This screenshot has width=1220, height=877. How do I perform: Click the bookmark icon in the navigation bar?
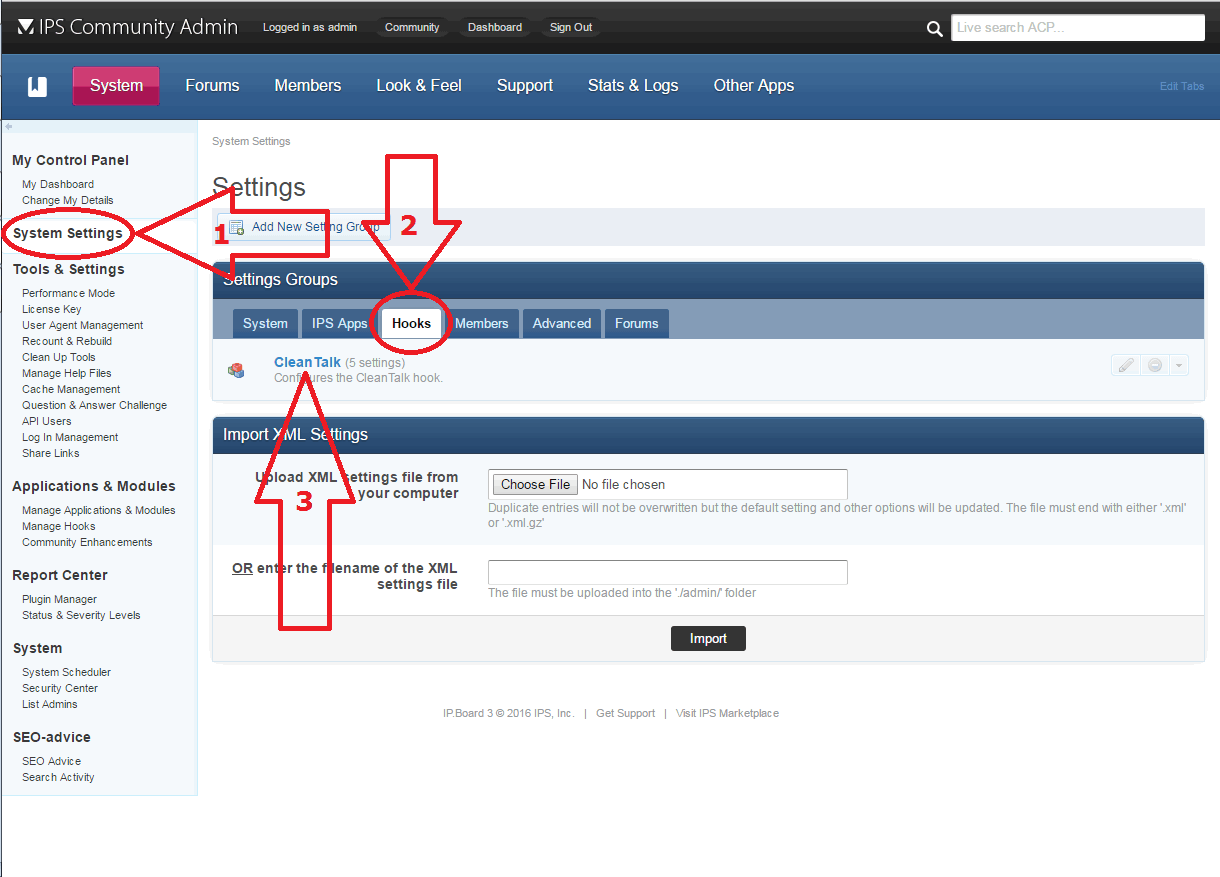point(37,86)
